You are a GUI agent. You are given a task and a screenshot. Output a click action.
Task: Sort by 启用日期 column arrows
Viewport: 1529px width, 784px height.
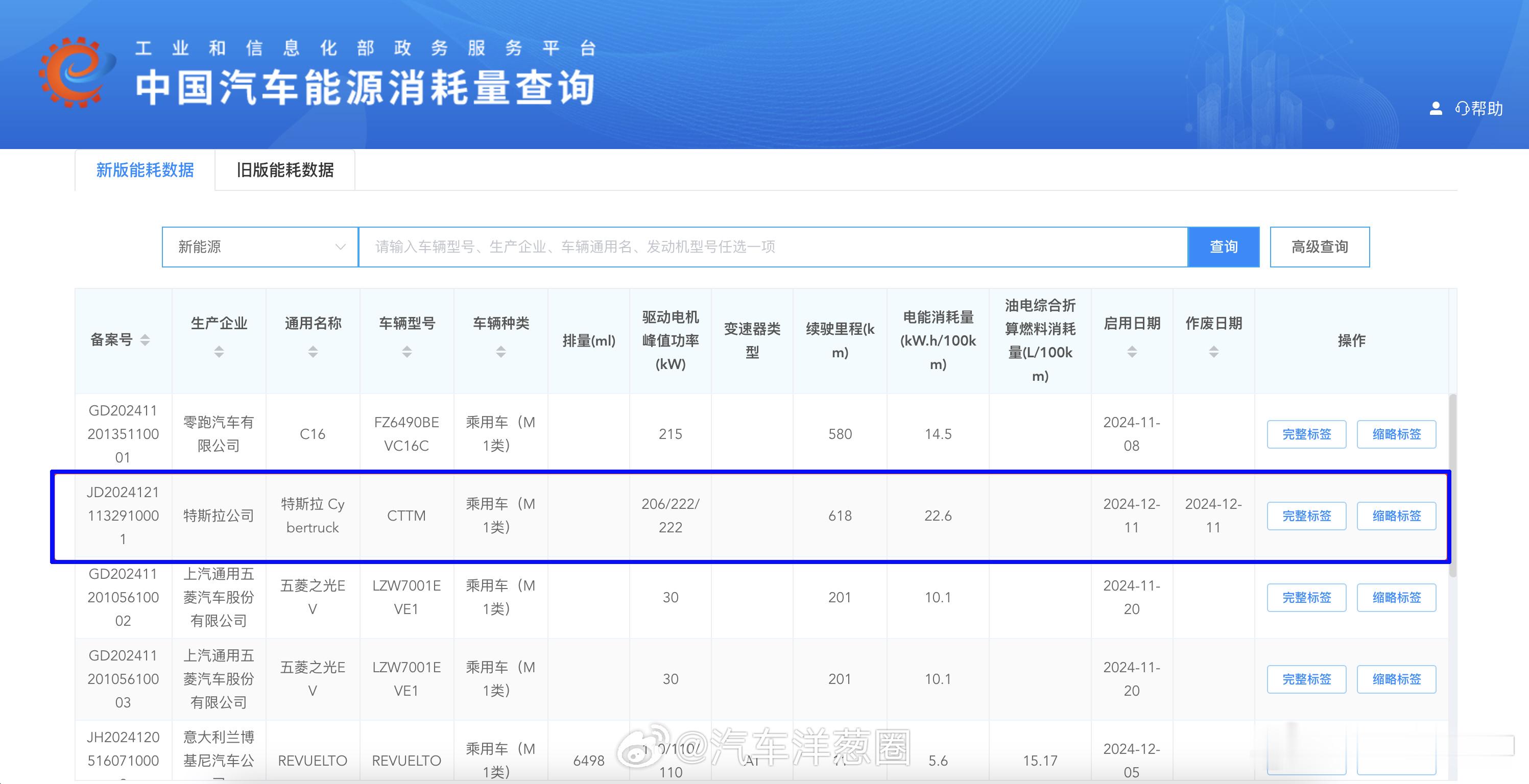[x=1132, y=352]
